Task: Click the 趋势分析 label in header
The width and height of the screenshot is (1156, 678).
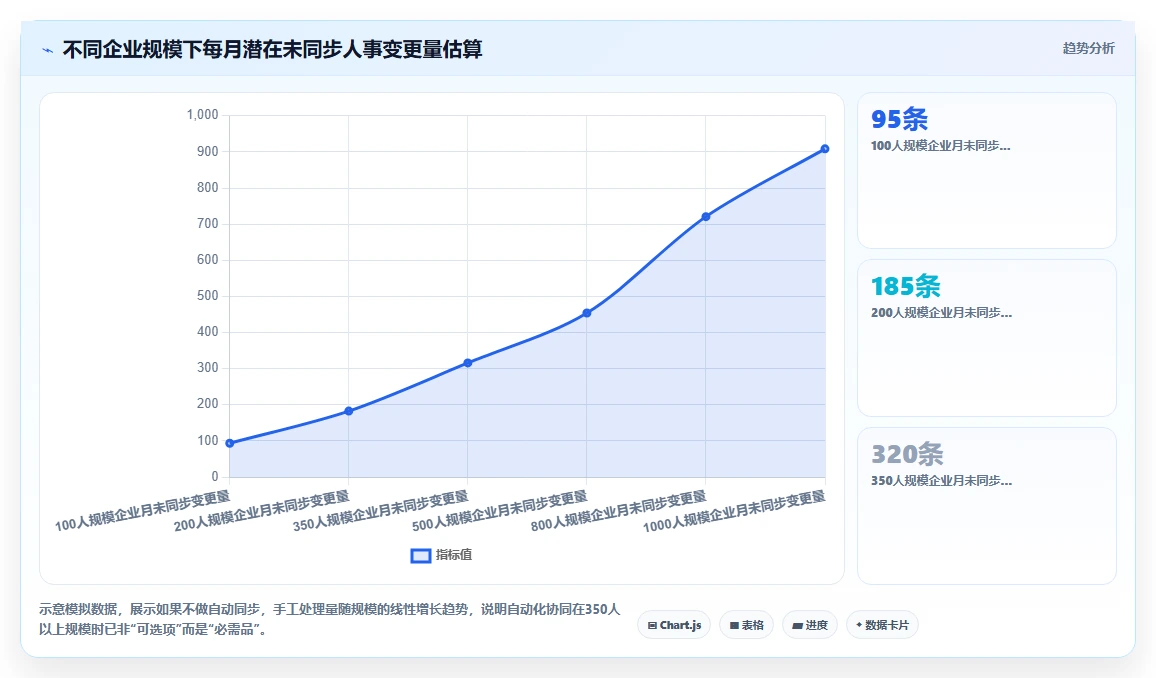Action: tap(1088, 49)
